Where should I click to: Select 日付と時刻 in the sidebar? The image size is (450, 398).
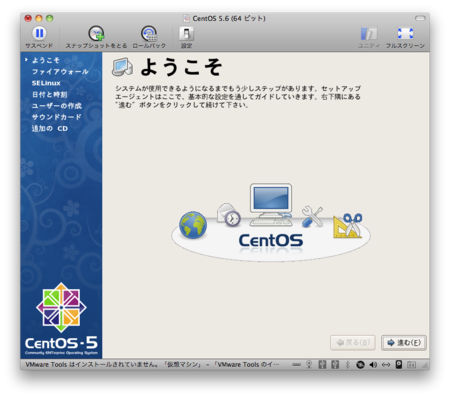click(49, 94)
